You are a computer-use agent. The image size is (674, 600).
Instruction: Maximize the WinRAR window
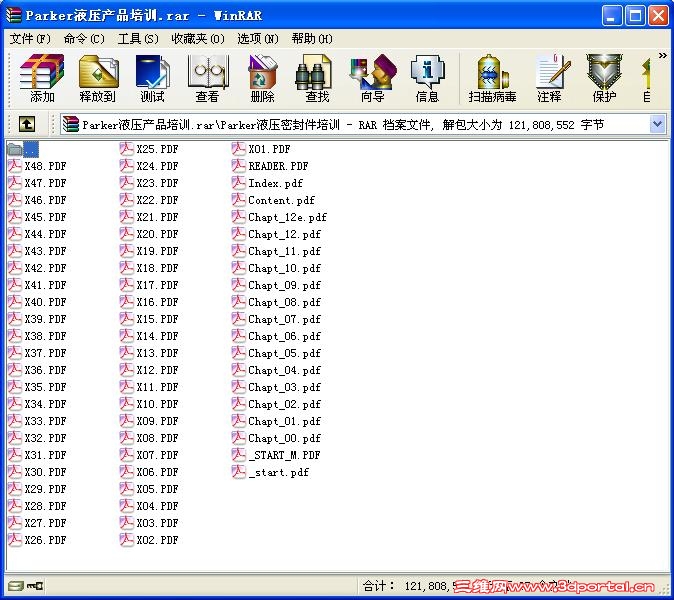[x=635, y=16]
